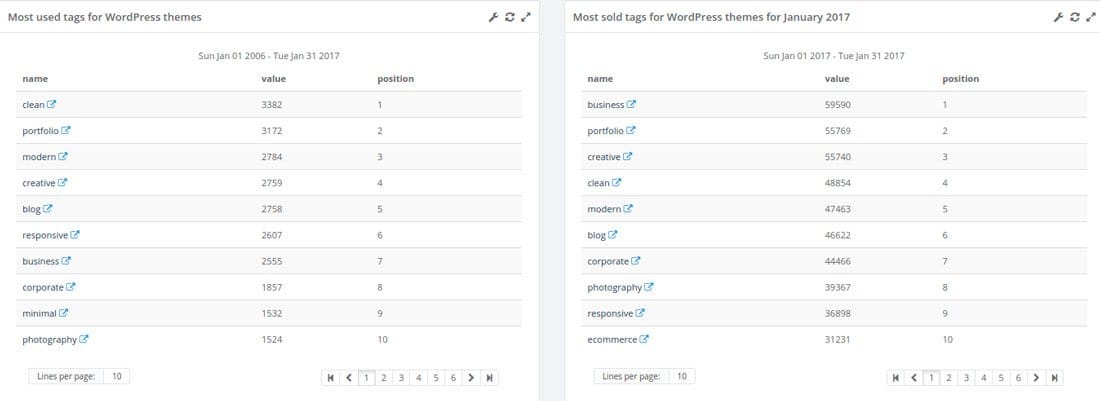Expand Most used tags panel to fullscreen

click(x=526, y=17)
